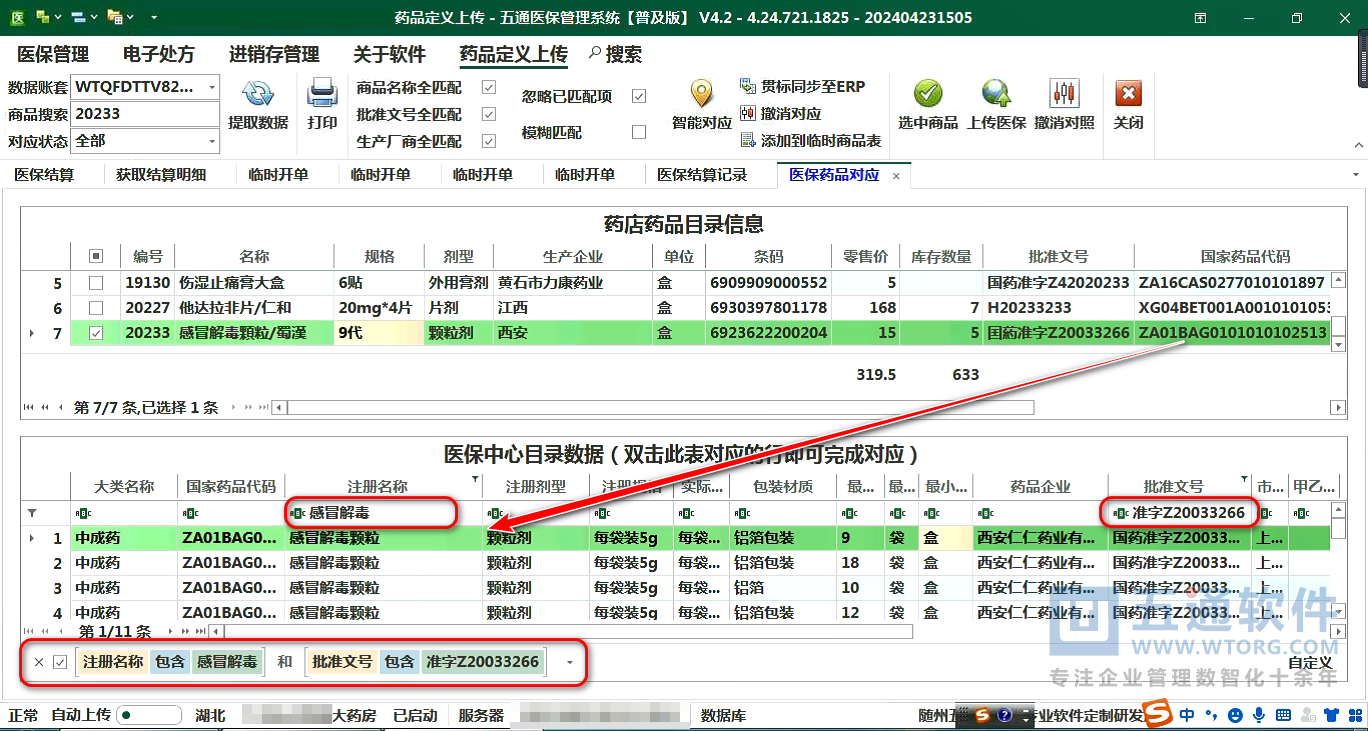Open the 医保管理 menu

53,54
